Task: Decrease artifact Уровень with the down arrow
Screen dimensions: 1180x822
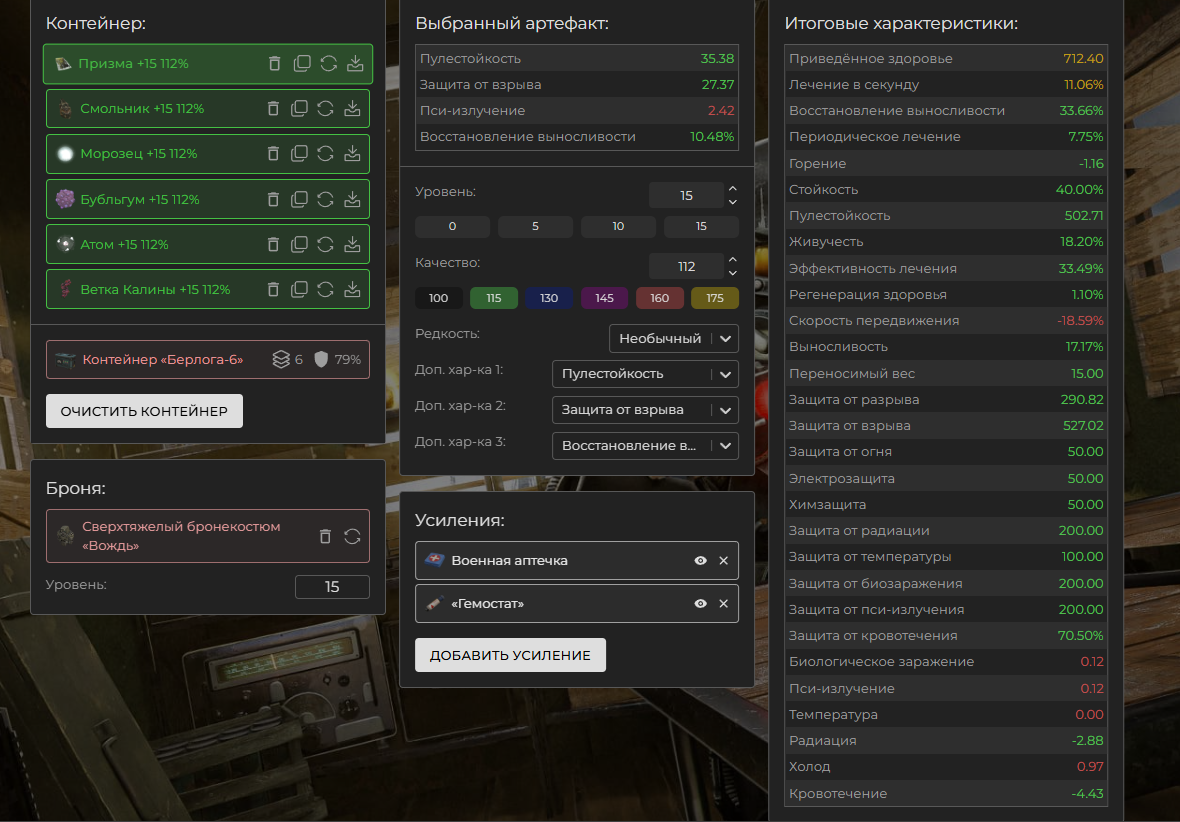Action: click(x=732, y=202)
